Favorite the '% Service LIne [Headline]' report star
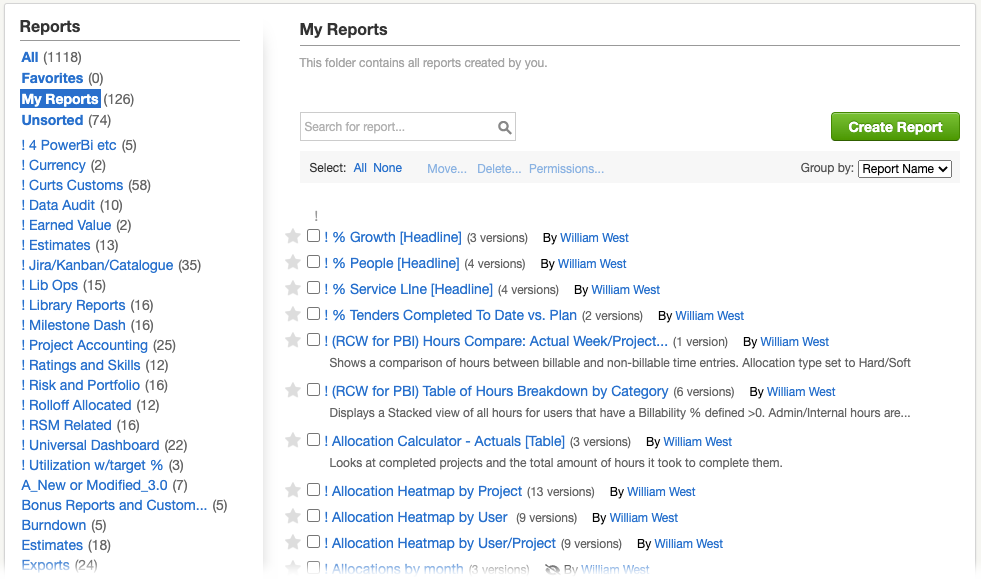This screenshot has height=579, width=981. pyautogui.click(x=293, y=289)
